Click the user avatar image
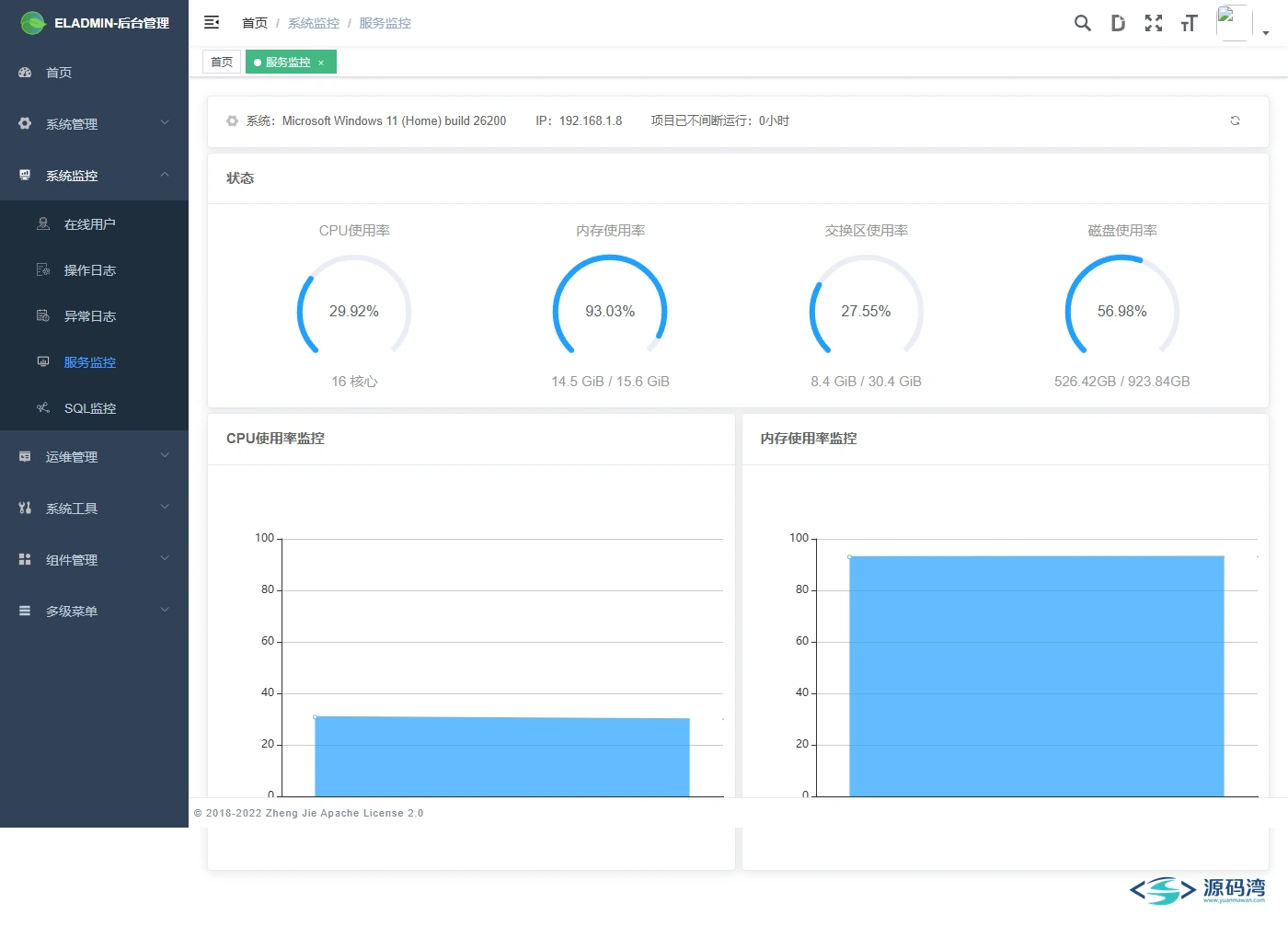This screenshot has width=1288, height=926. tap(1234, 23)
